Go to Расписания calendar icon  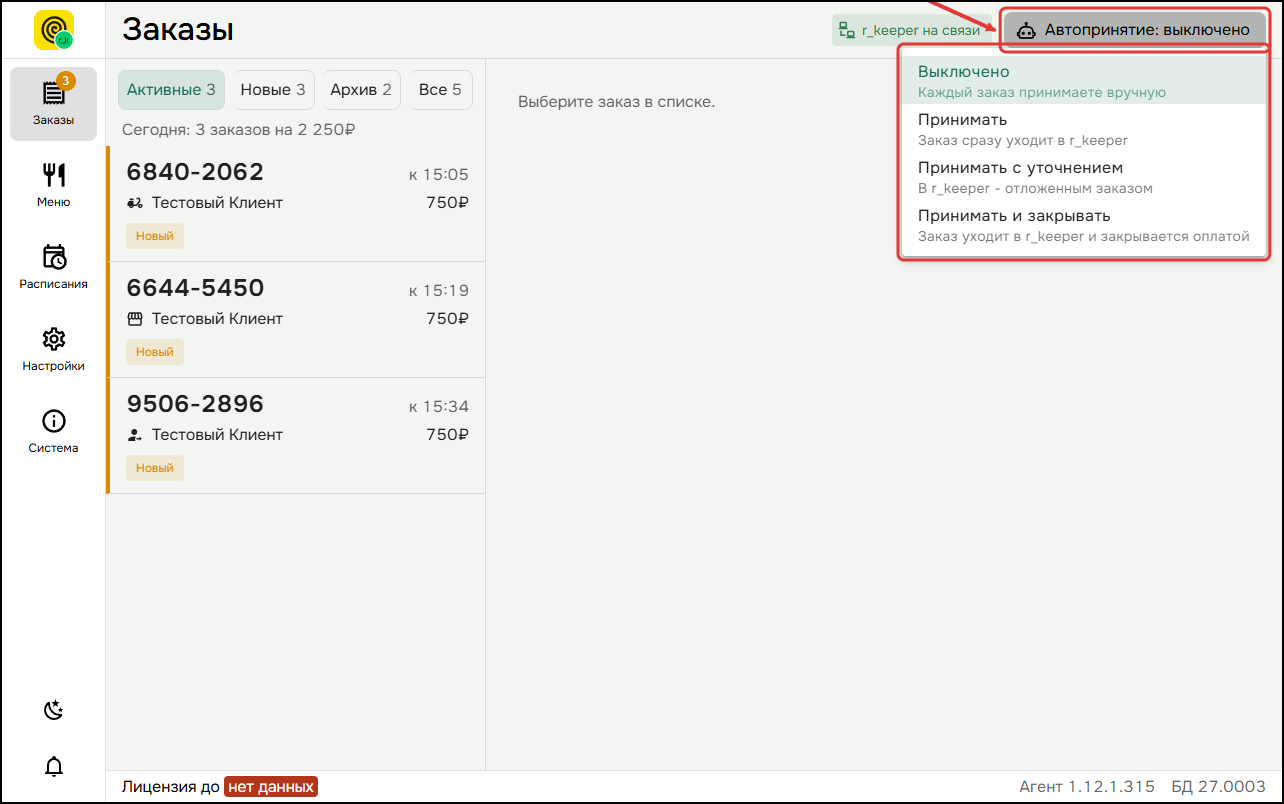coord(53,257)
